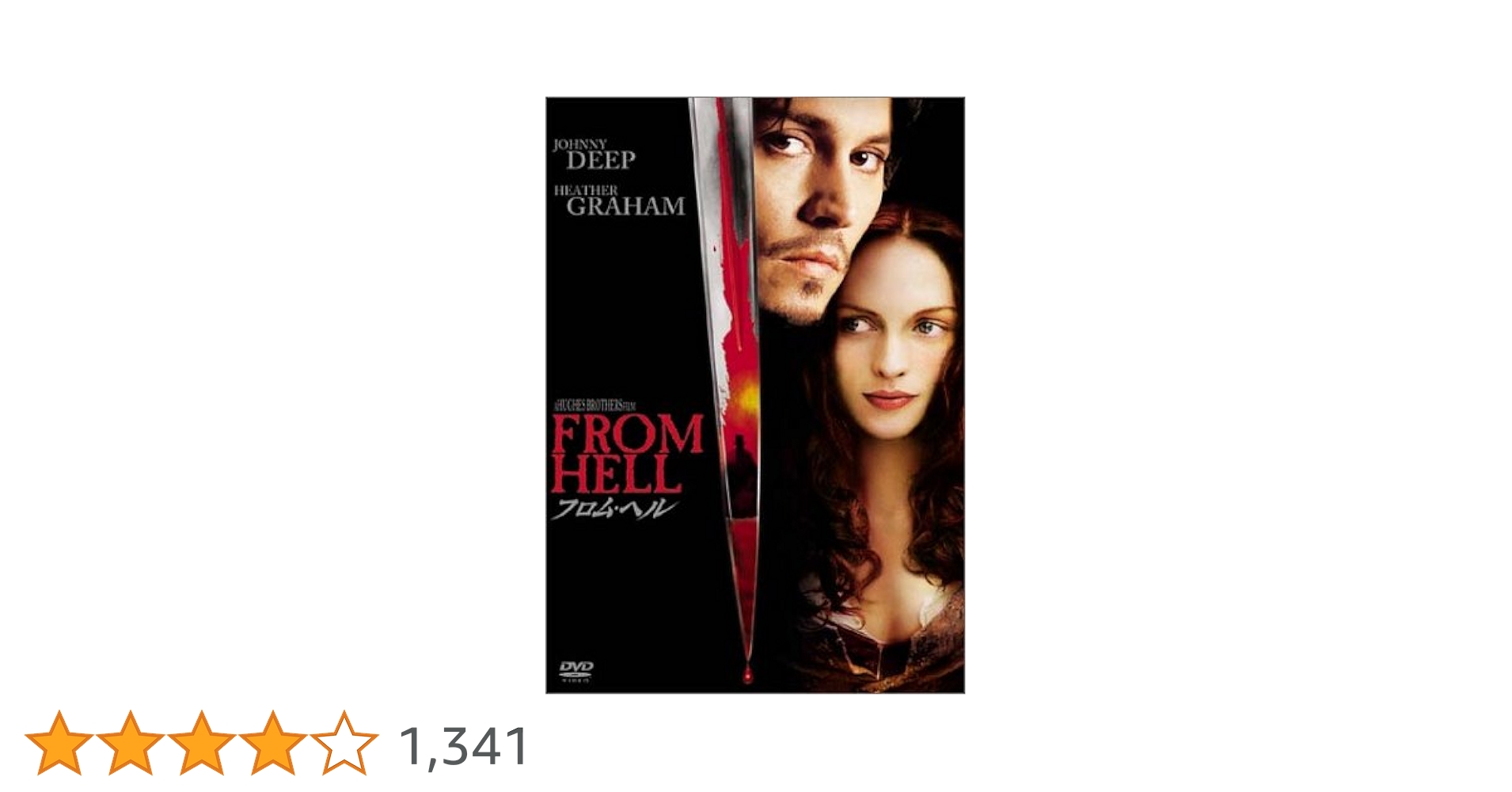Screen dimensions: 1512x792
Task: Click the empty fifth rating star
Action: pyautogui.click(x=344, y=743)
